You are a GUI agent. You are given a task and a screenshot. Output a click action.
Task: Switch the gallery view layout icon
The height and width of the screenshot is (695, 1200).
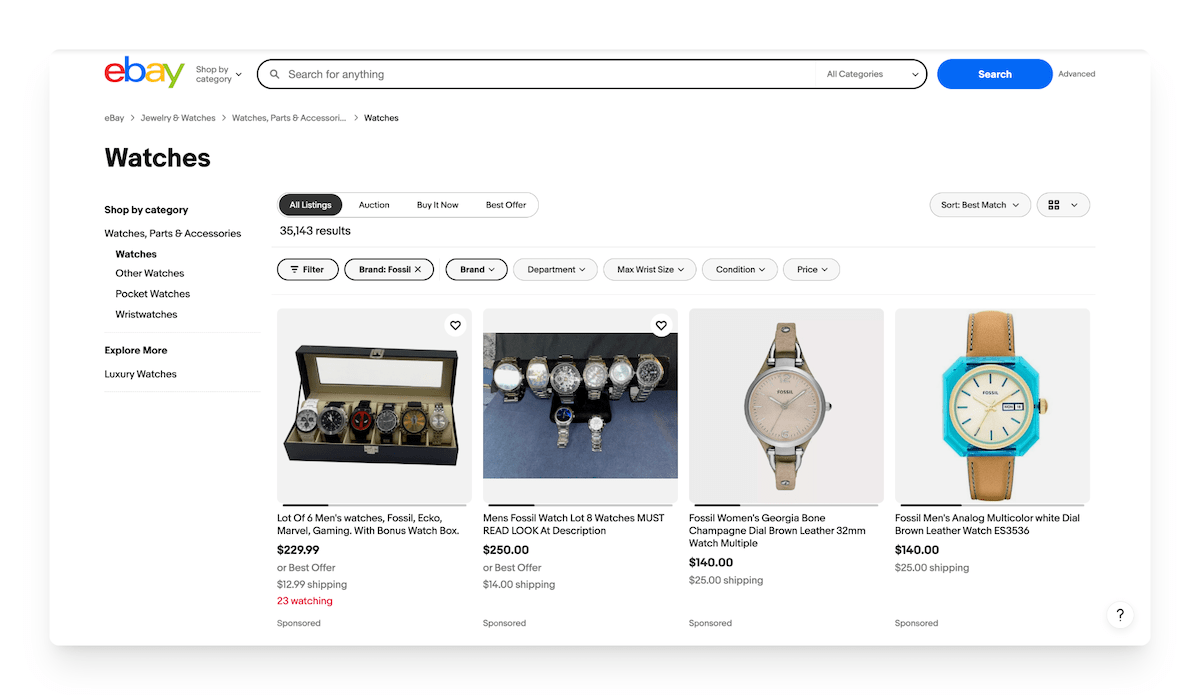pos(1054,205)
